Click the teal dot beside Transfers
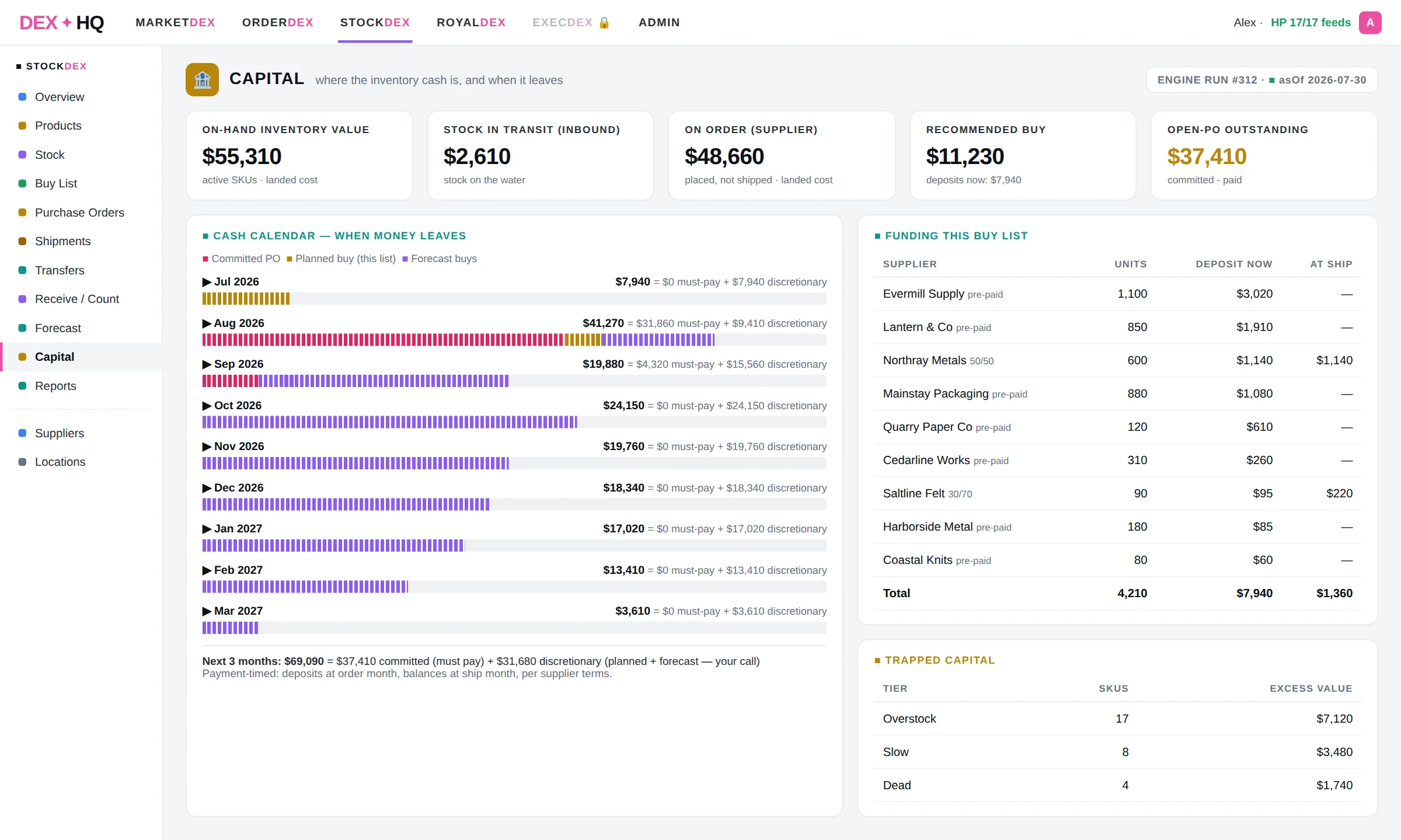The image size is (1401, 840). (x=22, y=270)
